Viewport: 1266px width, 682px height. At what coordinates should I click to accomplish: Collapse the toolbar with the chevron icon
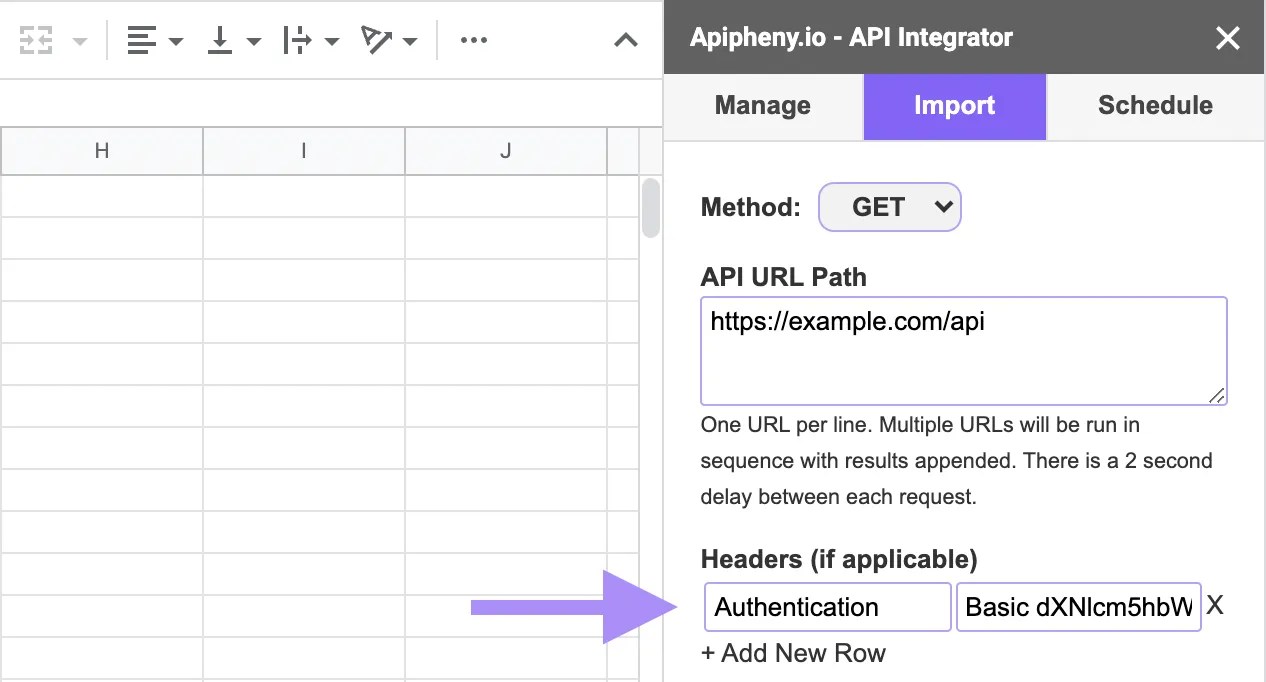[x=625, y=41]
